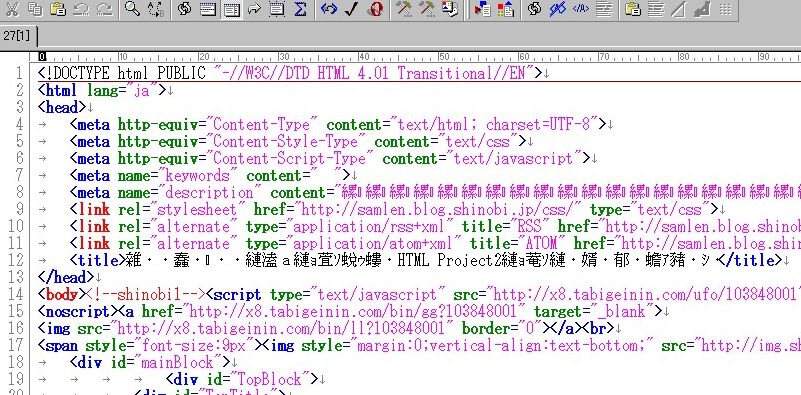Click the dotted-border page icon
This screenshot has height=395, width=801.
click(x=277, y=9)
